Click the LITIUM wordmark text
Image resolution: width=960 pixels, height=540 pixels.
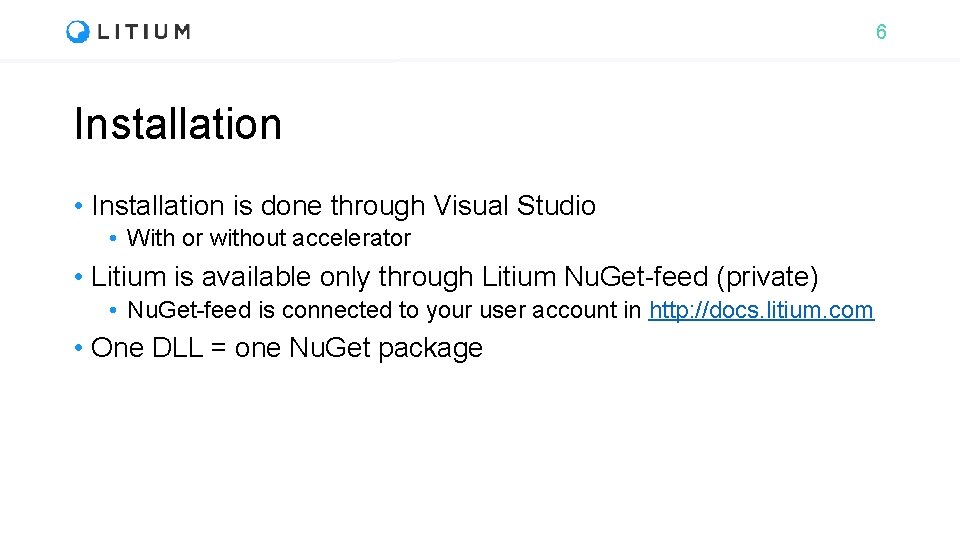click(x=143, y=32)
